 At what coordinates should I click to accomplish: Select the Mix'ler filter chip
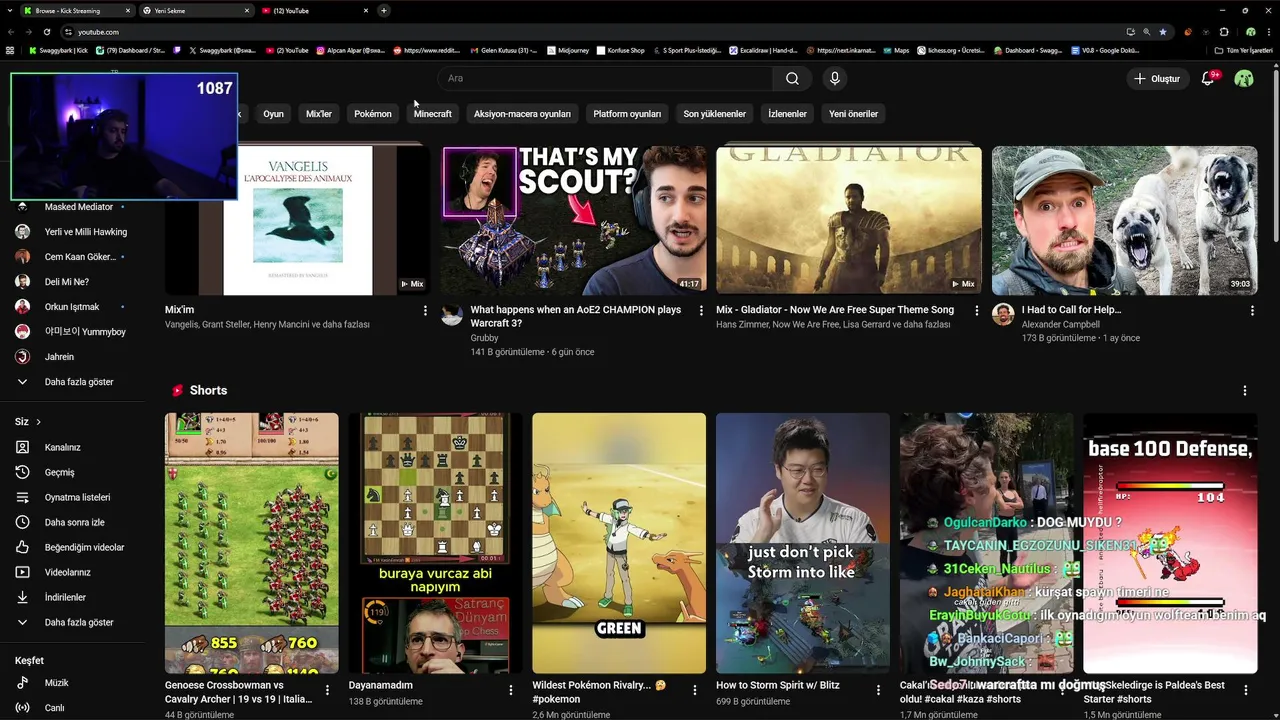click(318, 114)
